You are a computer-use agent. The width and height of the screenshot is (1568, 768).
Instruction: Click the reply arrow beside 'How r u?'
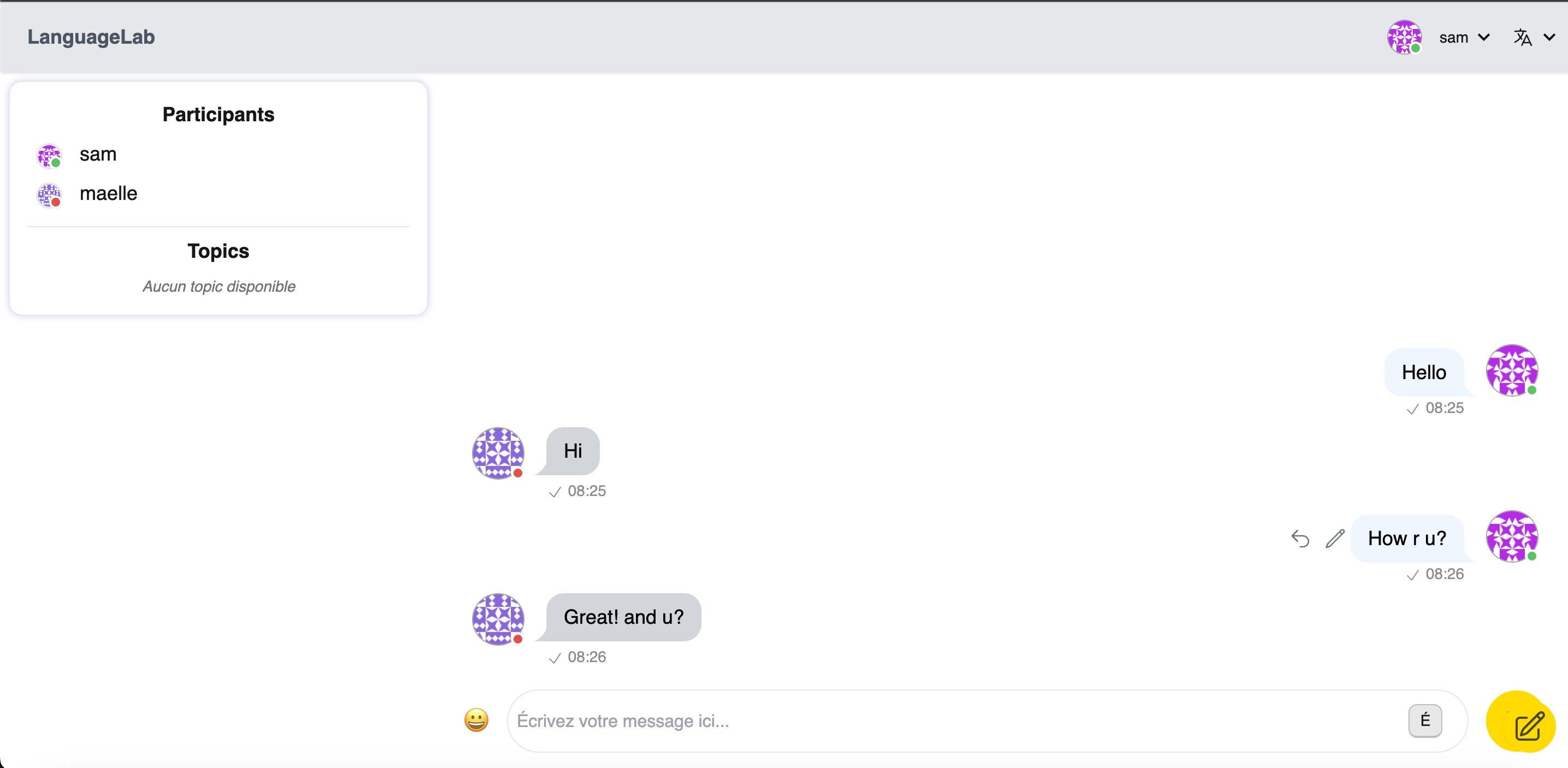click(1300, 539)
